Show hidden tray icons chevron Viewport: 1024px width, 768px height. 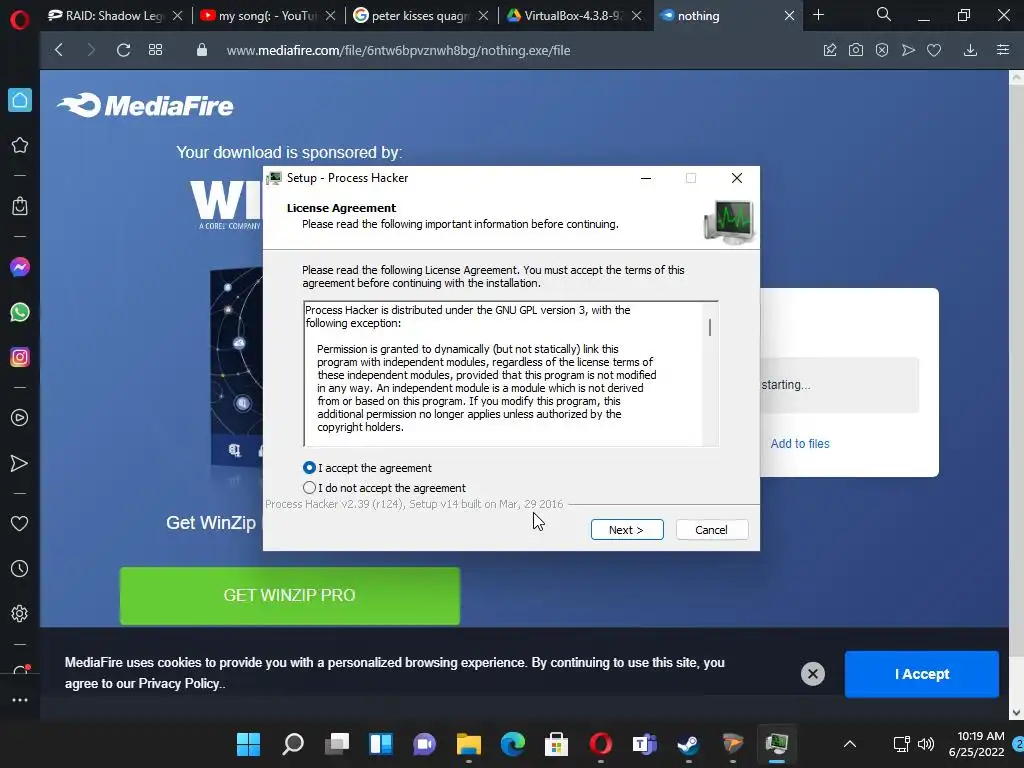tap(850, 744)
